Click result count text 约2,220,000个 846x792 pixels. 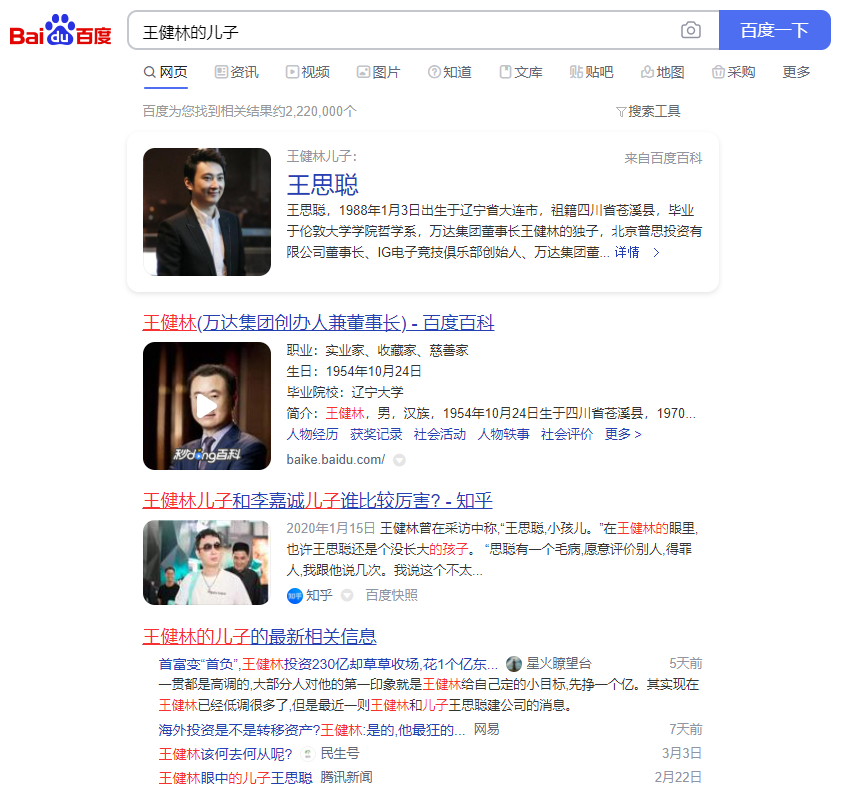[x=314, y=111]
